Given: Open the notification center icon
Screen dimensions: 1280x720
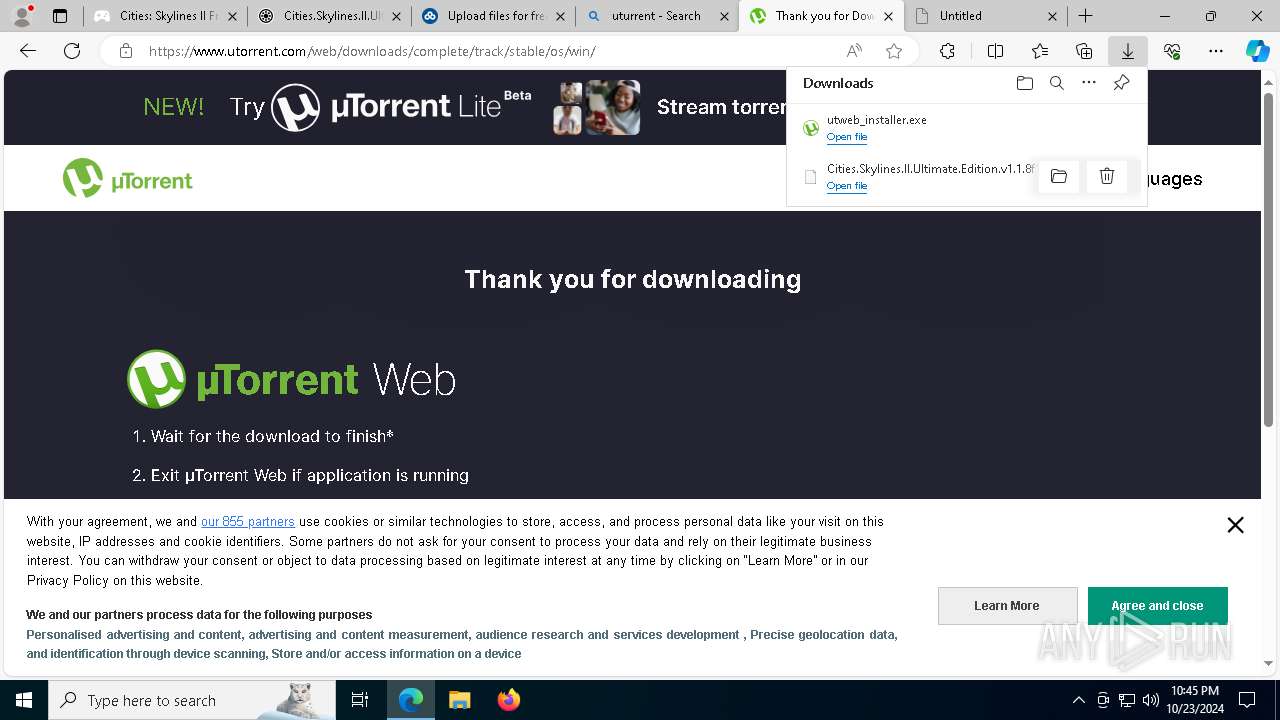Looking at the screenshot, I should (1248, 700).
